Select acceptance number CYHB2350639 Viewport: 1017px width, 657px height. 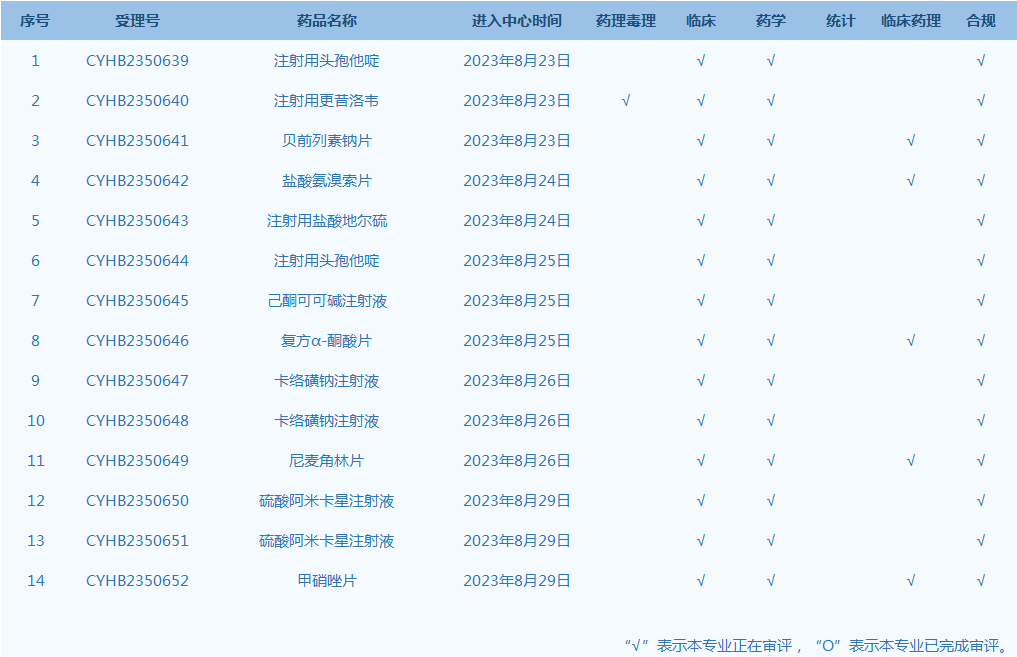138,61
